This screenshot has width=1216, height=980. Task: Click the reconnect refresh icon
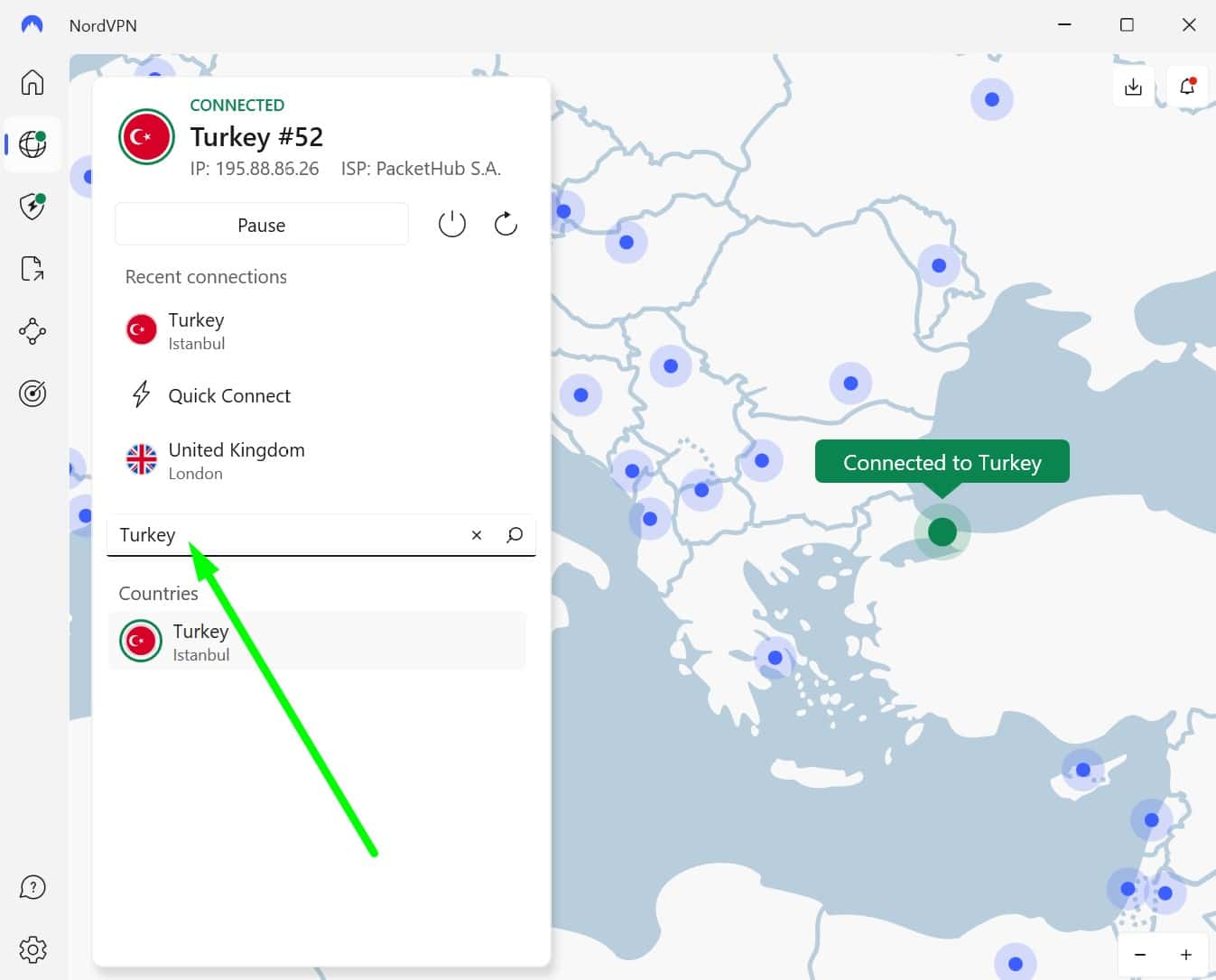point(506,224)
